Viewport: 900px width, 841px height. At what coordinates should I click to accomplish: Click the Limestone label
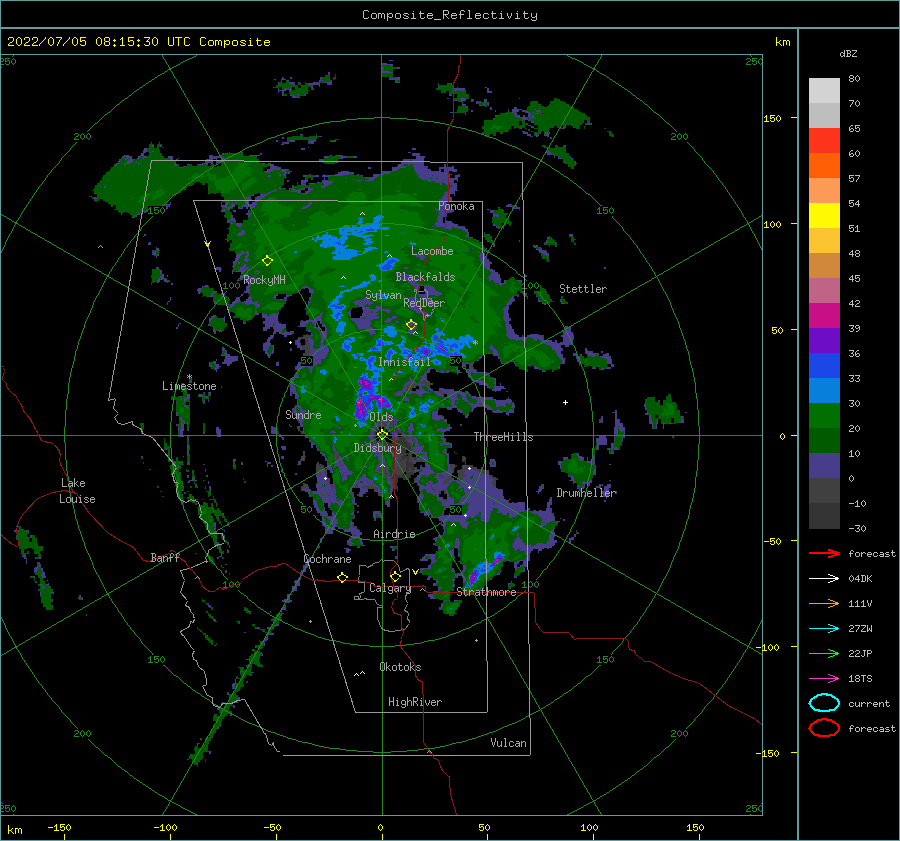pos(189,386)
